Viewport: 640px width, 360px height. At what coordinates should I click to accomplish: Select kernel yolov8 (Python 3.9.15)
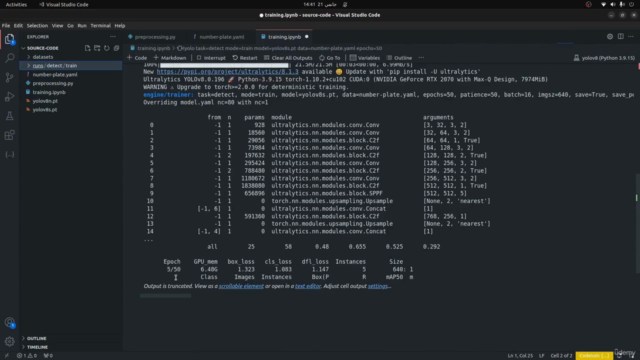coord(604,58)
